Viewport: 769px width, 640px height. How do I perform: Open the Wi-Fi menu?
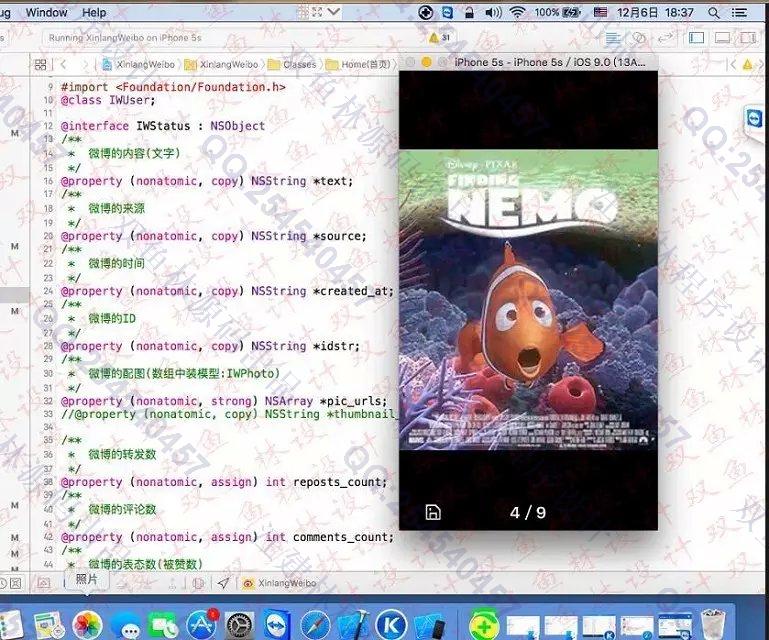click(x=517, y=12)
